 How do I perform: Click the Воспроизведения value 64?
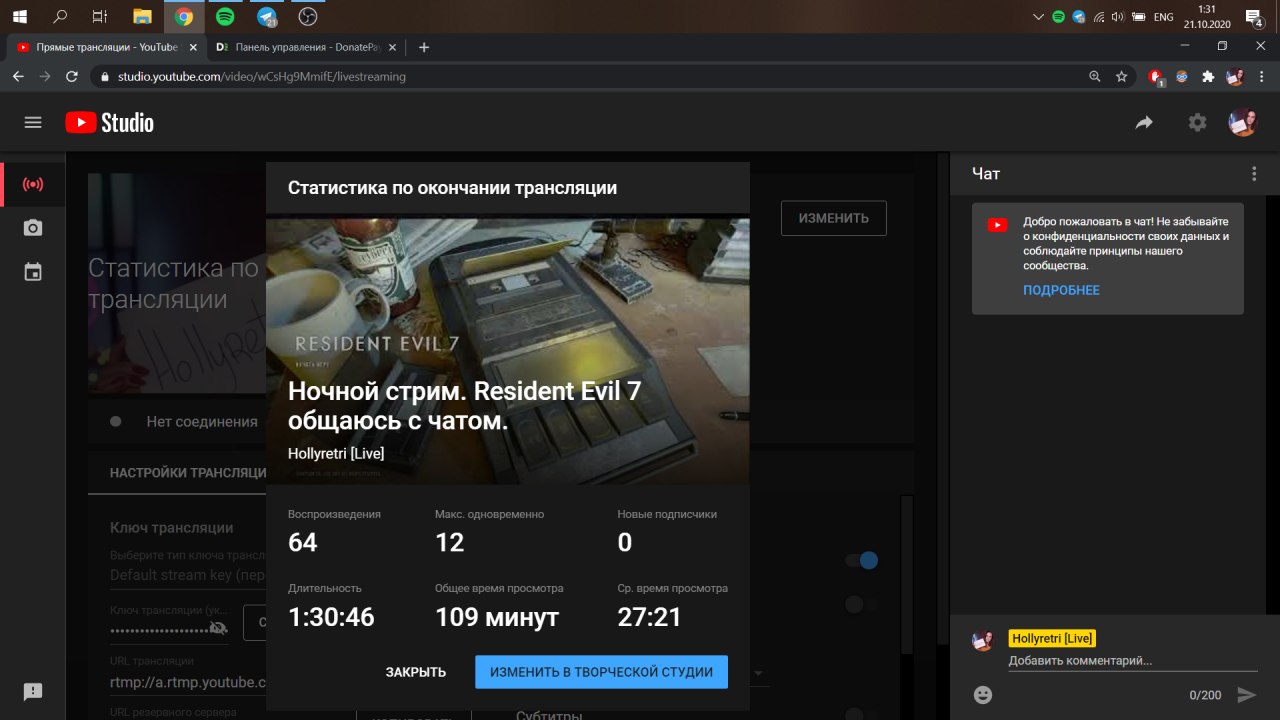click(x=302, y=543)
